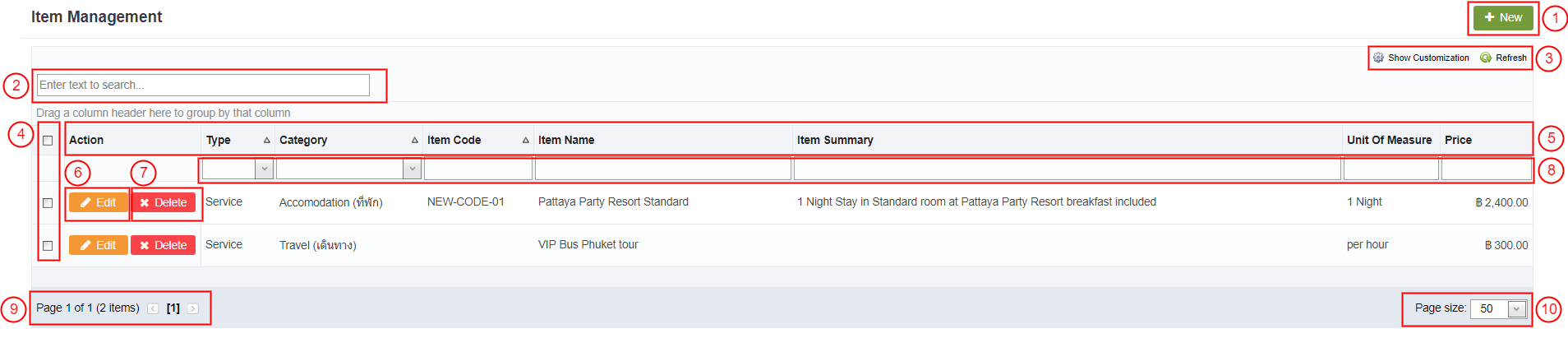Click the New button with plus icon

click(1503, 17)
